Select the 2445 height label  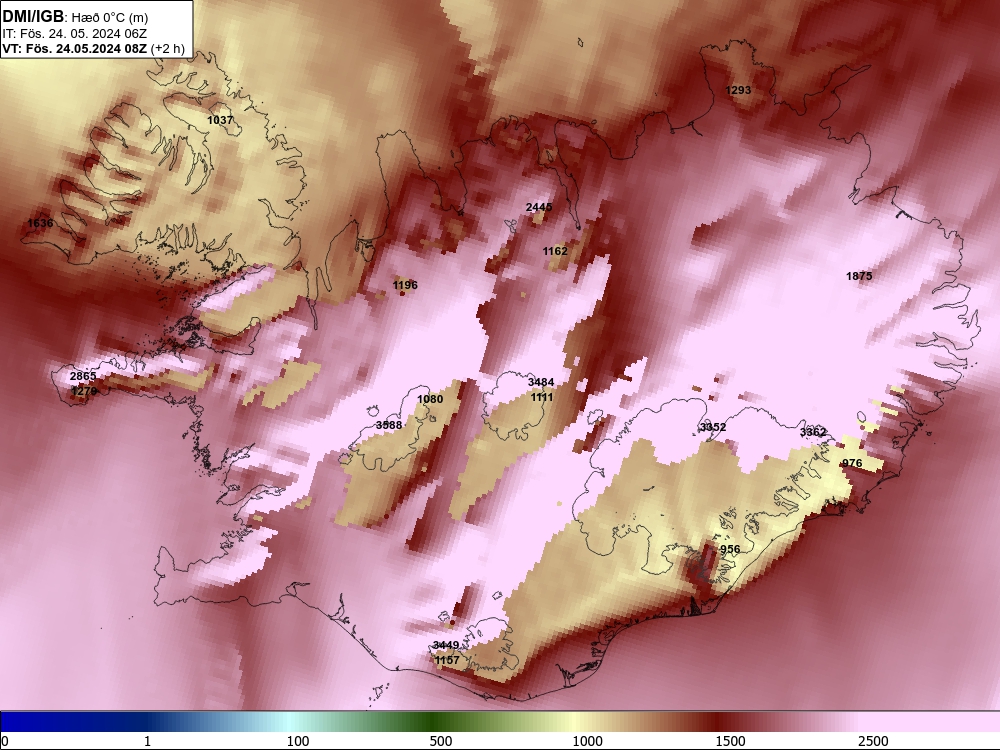tap(539, 207)
